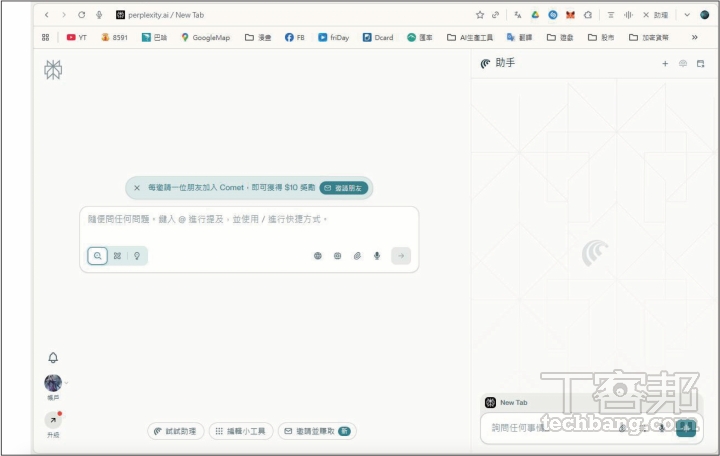Reload the page with the refresh icon
Image resolution: width=720 pixels, height=456 pixels.
[x=81, y=15]
